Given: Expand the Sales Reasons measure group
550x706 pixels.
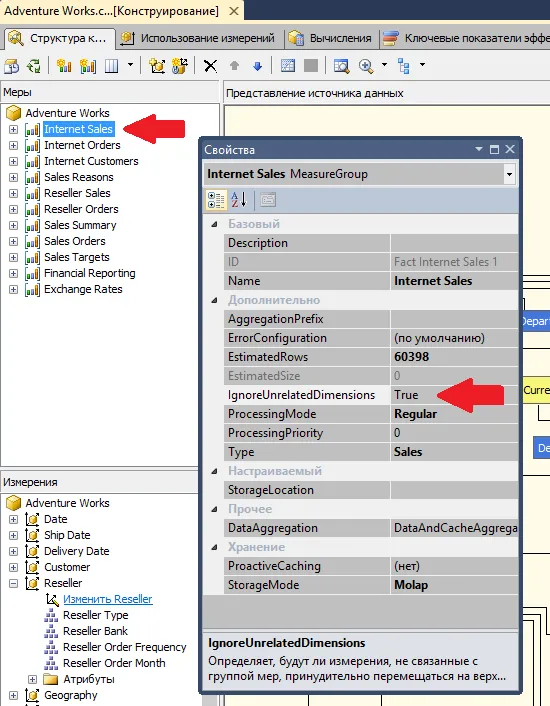Looking at the screenshot, I should click(x=14, y=177).
